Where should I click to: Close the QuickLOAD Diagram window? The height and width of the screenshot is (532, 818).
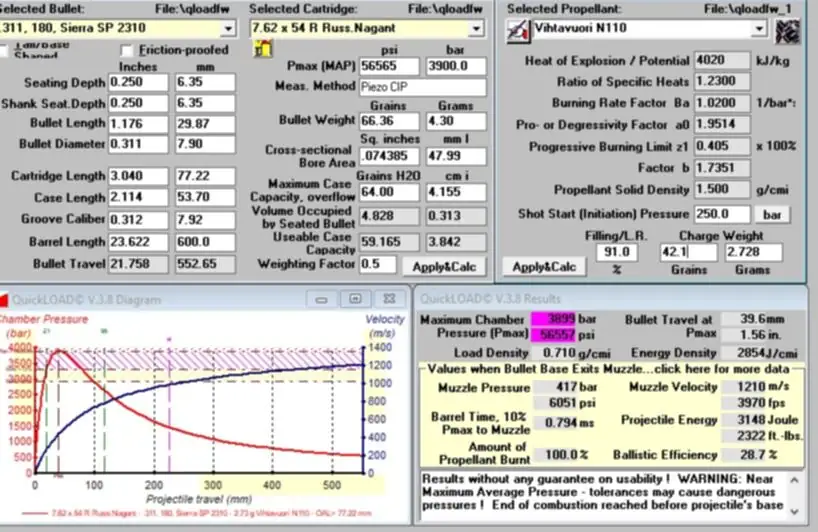[x=389, y=299]
